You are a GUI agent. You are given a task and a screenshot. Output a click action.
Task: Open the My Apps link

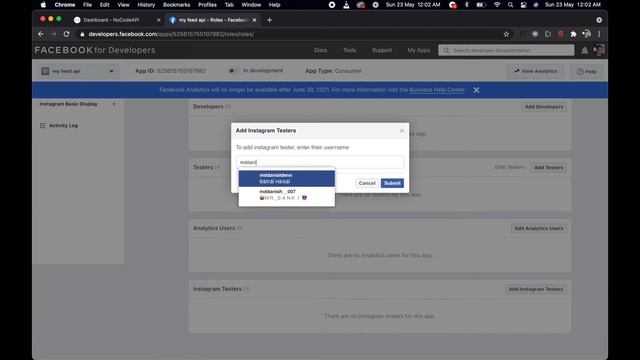click(419, 50)
